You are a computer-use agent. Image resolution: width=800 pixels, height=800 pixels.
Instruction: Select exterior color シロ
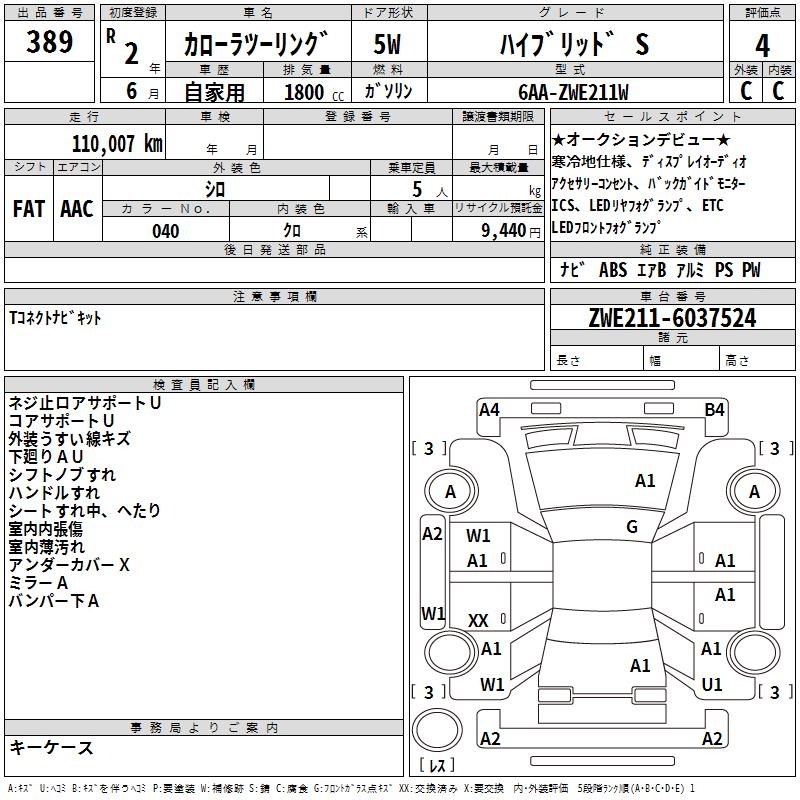click(x=215, y=189)
